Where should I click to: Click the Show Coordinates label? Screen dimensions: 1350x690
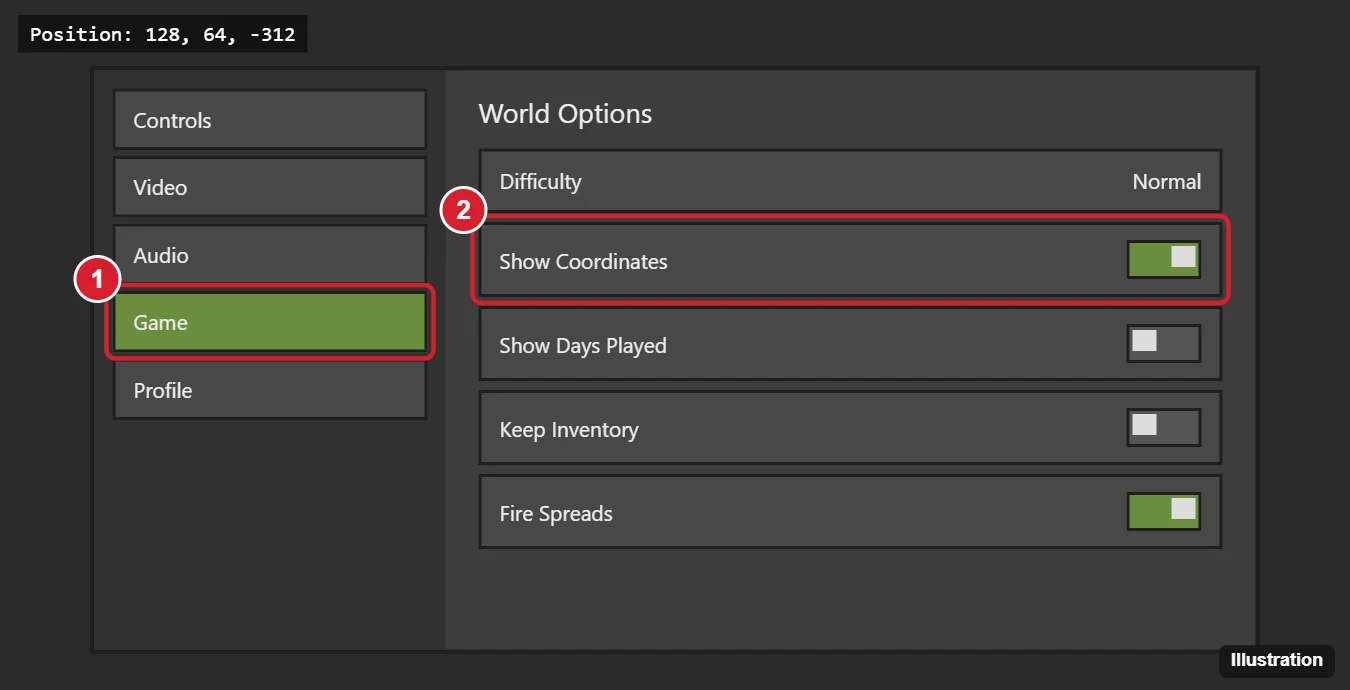coord(583,262)
